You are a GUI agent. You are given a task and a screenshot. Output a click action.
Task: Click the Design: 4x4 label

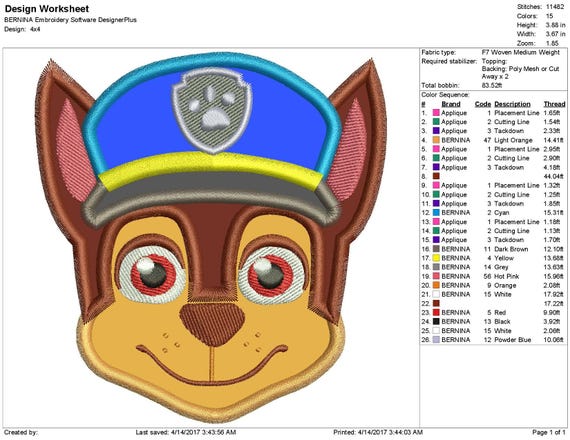pos(22,29)
